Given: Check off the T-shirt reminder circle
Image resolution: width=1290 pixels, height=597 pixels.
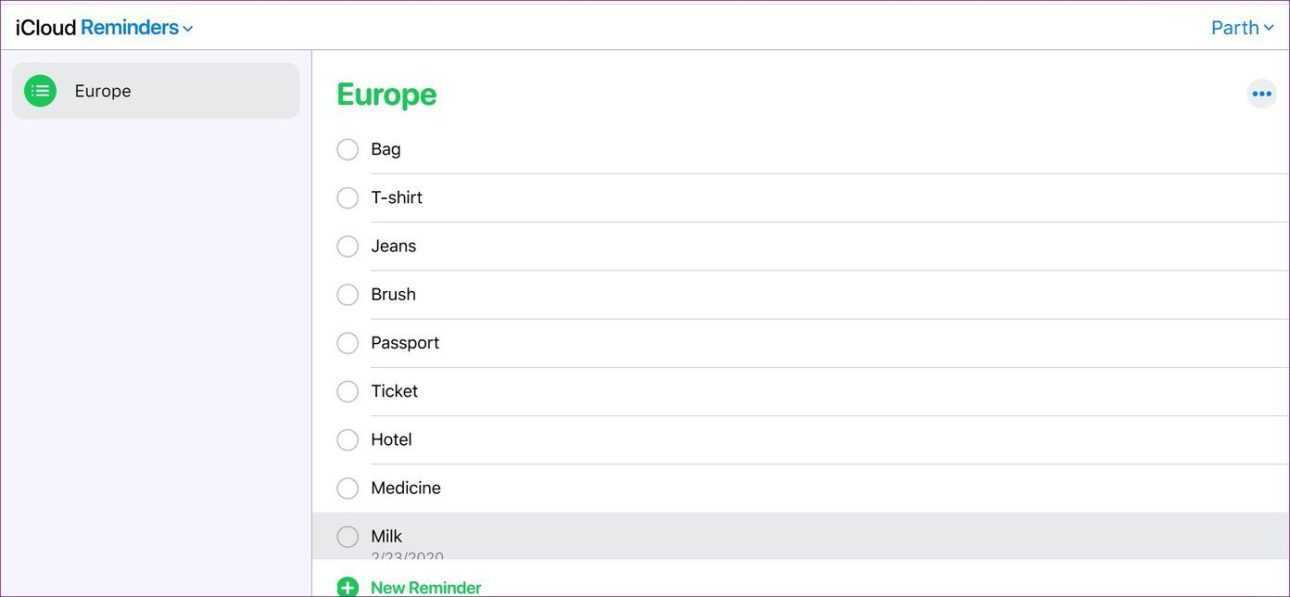Looking at the screenshot, I should click(x=347, y=198).
